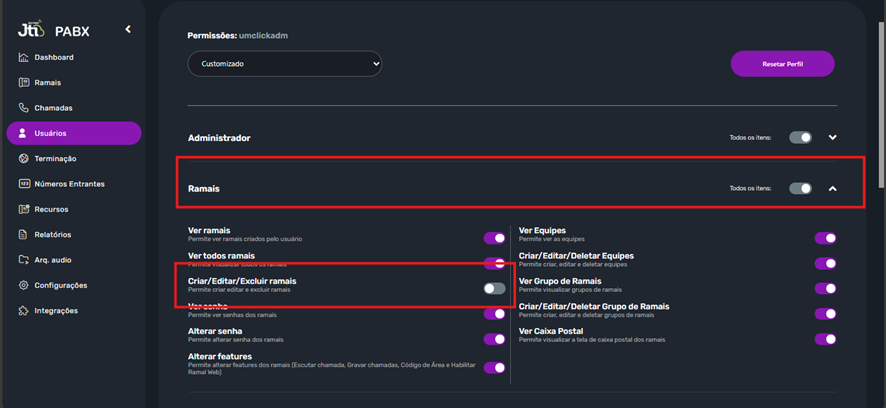886x408 pixels.
Task: Click the Chamadas phone icon
Action: (x=24, y=108)
